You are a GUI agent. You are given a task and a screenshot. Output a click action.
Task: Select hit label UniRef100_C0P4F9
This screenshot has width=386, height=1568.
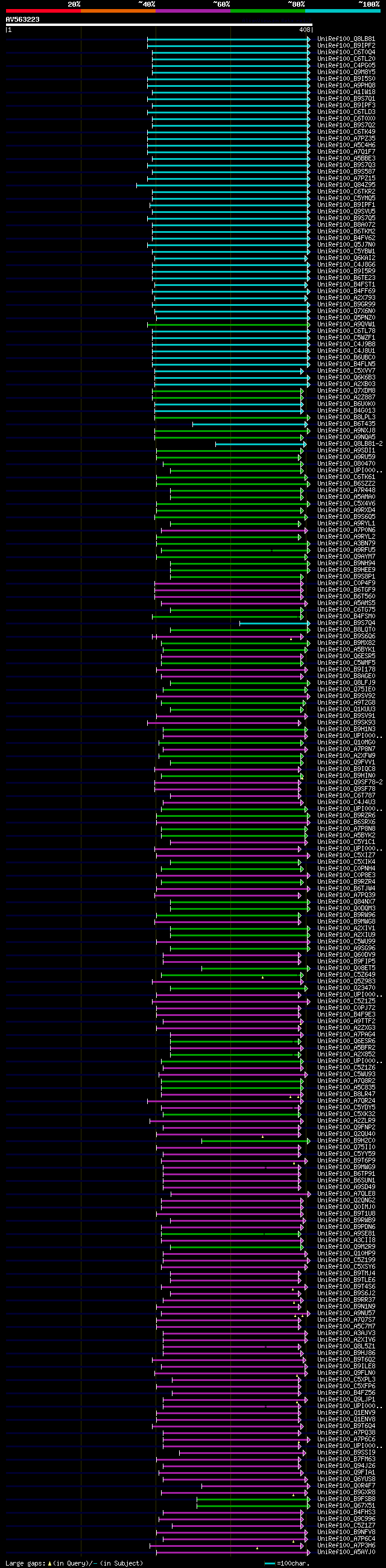tap(346, 583)
